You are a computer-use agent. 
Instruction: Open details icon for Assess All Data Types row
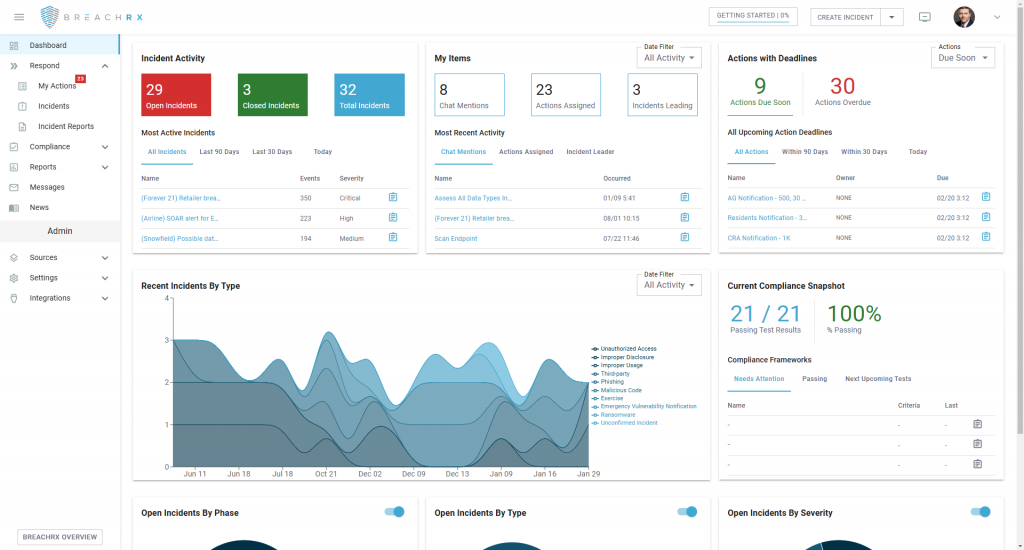684,197
